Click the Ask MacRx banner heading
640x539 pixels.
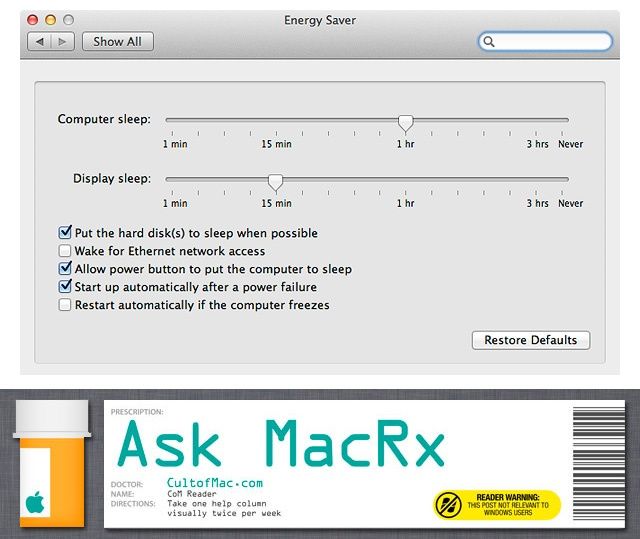coord(281,444)
